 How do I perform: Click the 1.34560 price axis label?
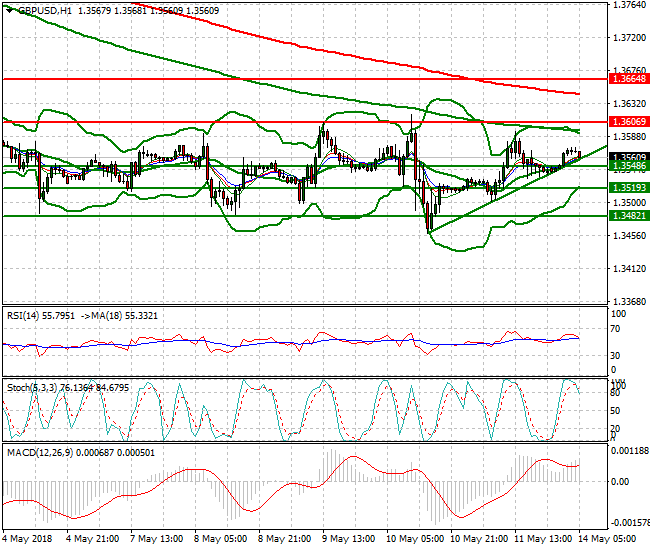pyautogui.click(x=629, y=235)
